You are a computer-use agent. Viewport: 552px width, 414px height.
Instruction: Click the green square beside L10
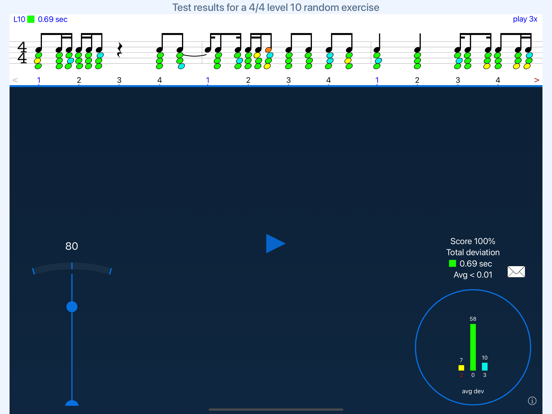31,19
